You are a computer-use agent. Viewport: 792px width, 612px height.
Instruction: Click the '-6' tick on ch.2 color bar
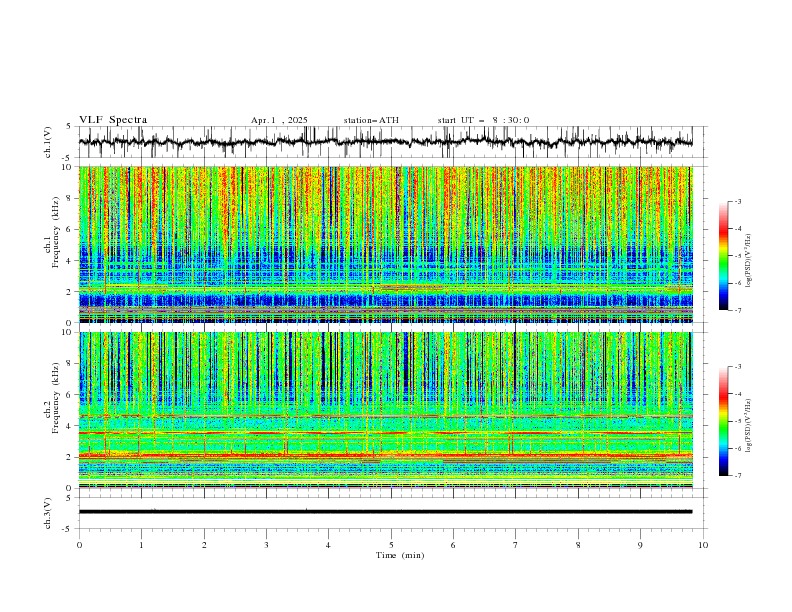click(738, 448)
